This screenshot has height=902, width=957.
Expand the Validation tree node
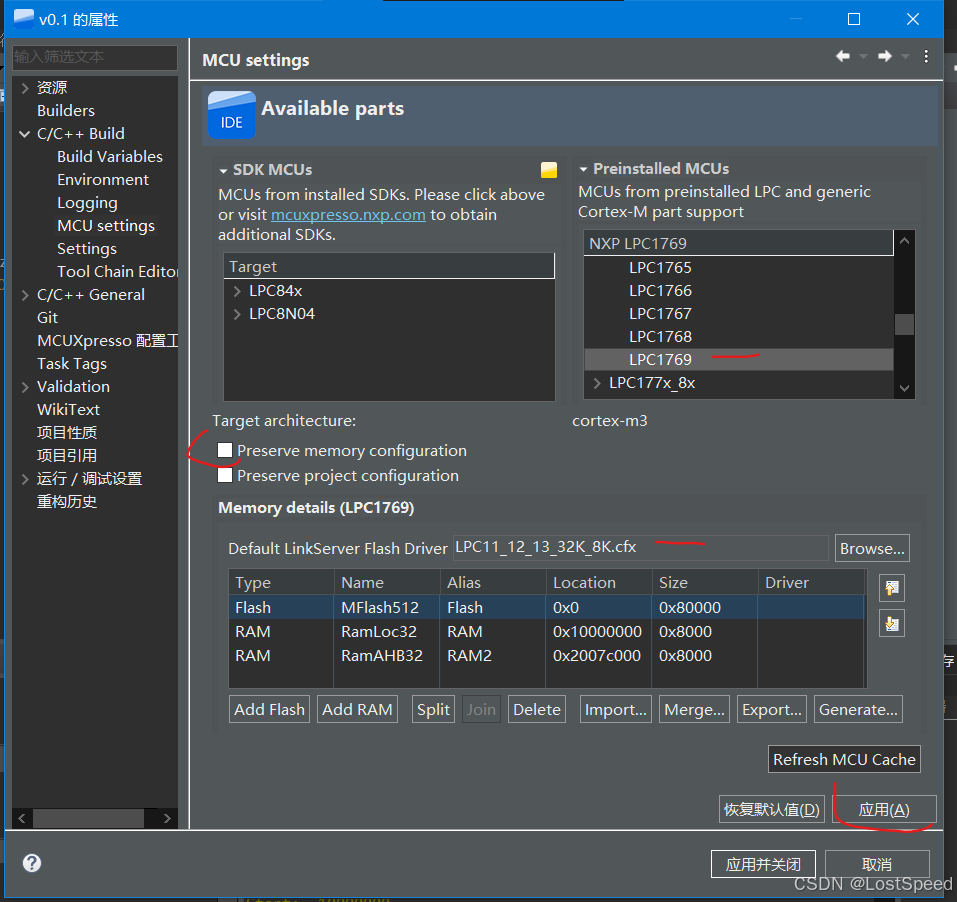click(25, 387)
